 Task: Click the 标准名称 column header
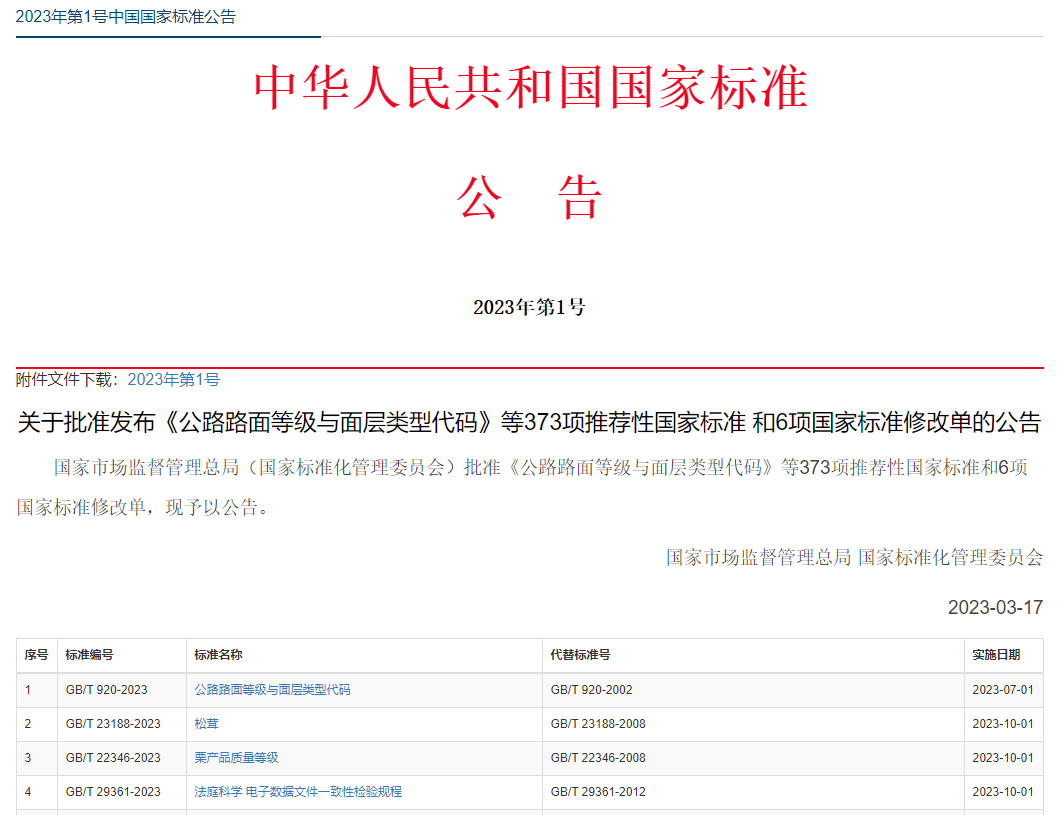point(219,656)
